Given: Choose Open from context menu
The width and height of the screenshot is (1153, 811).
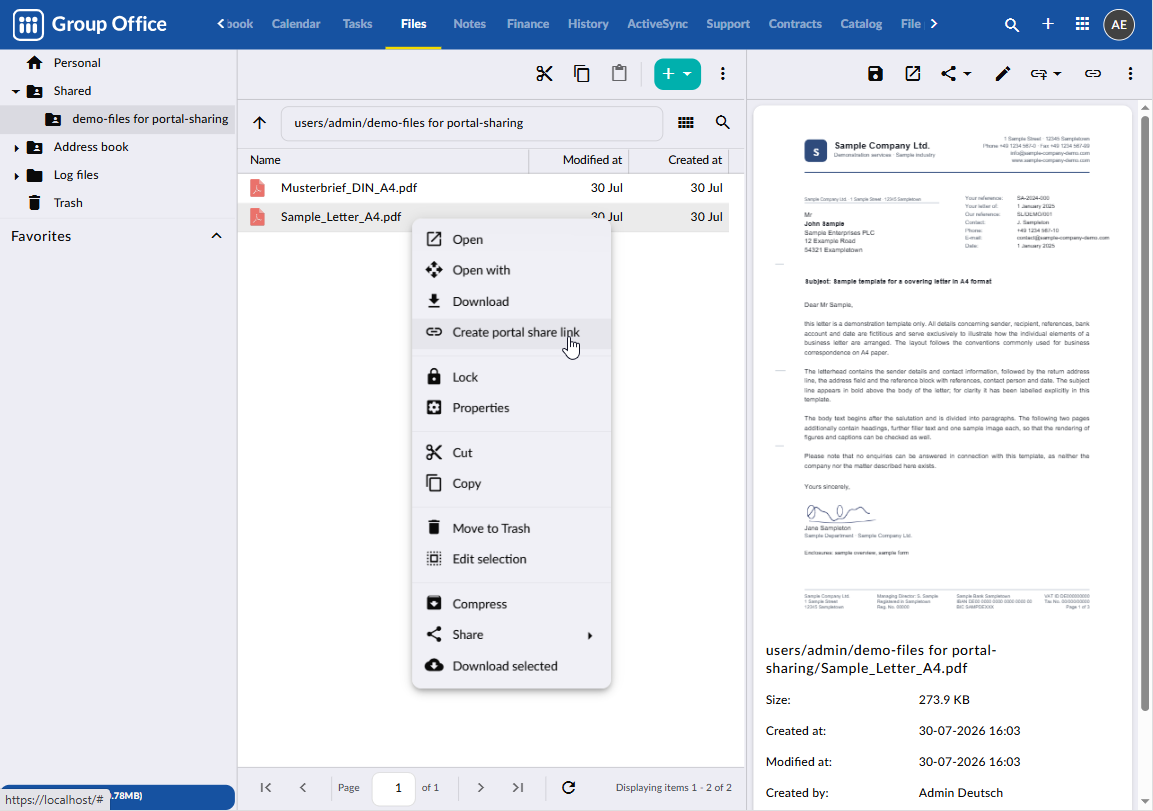Looking at the screenshot, I should click(x=511, y=239).
